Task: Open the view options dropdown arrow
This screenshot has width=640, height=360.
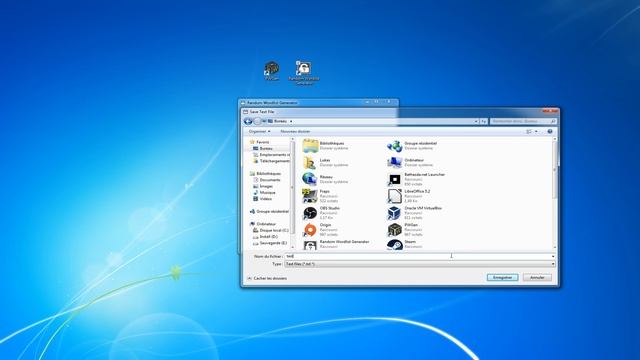Action: (536, 131)
